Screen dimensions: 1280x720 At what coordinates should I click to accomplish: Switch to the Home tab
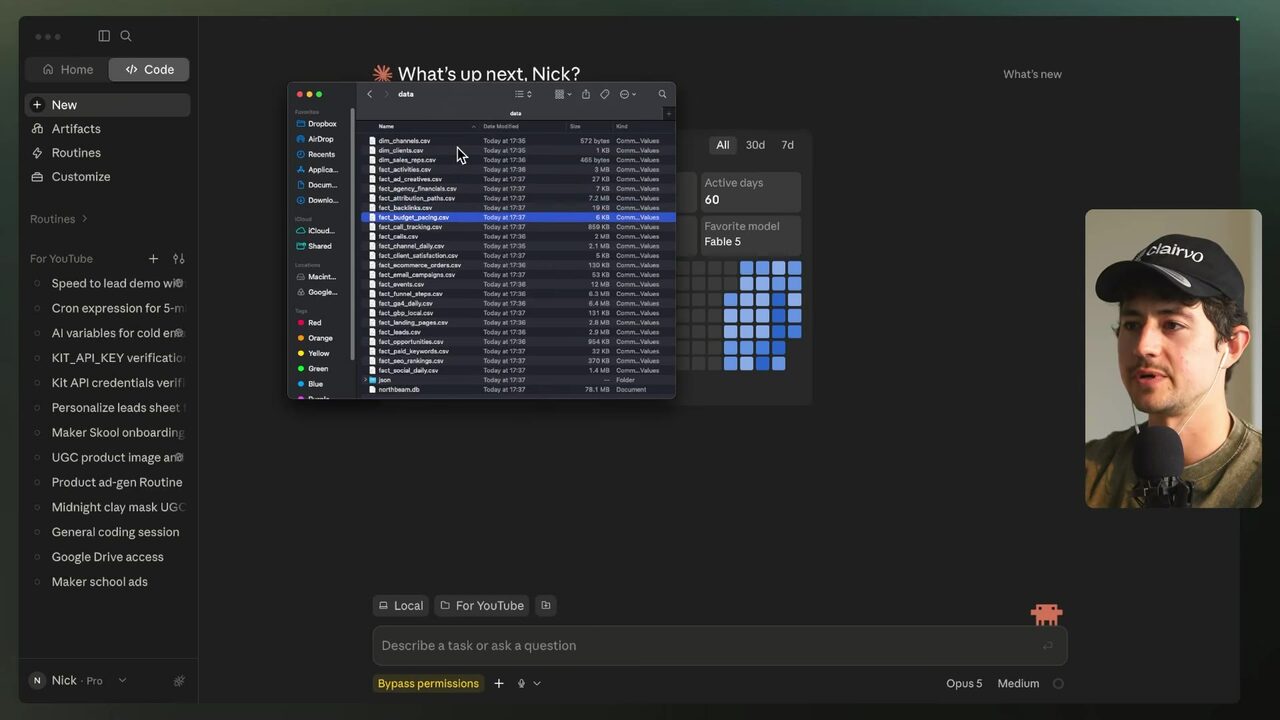pyautogui.click(x=67, y=70)
